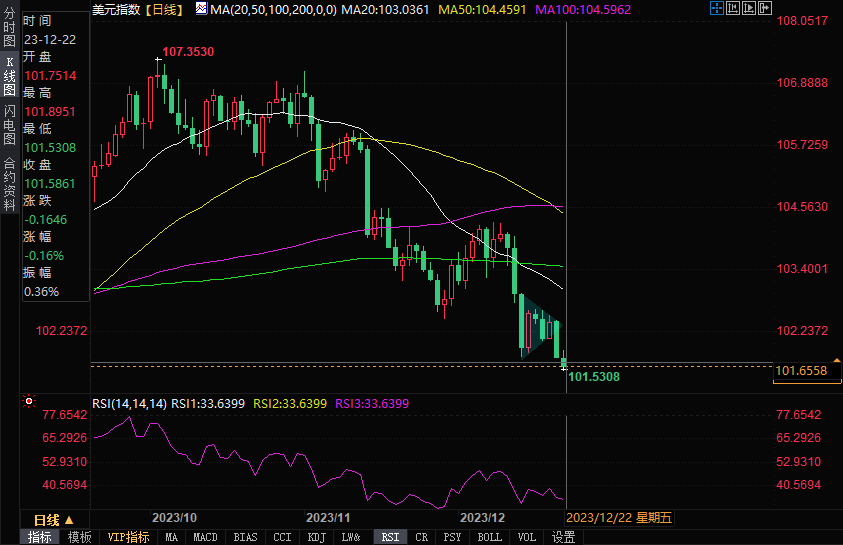Click the MA indicator chart icon
Viewport: 843px width, 545px height.
tap(201, 9)
